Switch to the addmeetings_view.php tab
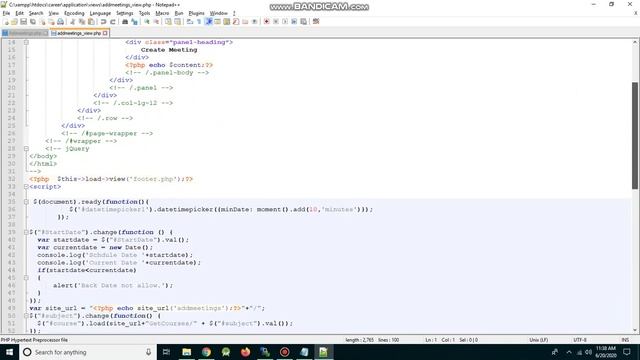640x360 pixels. (x=79, y=33)
